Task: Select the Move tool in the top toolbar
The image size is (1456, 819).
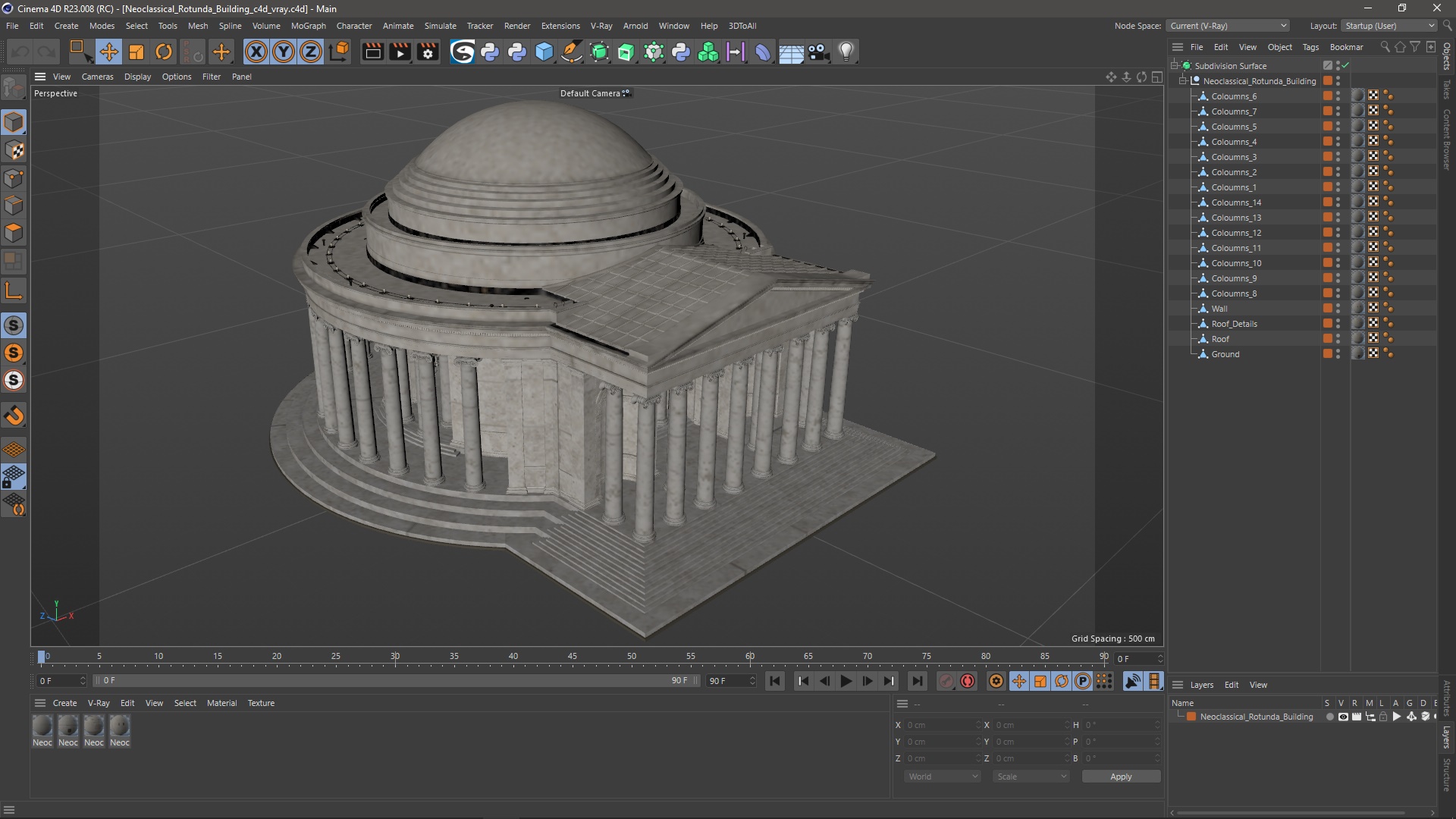Action: pos(108,52)
